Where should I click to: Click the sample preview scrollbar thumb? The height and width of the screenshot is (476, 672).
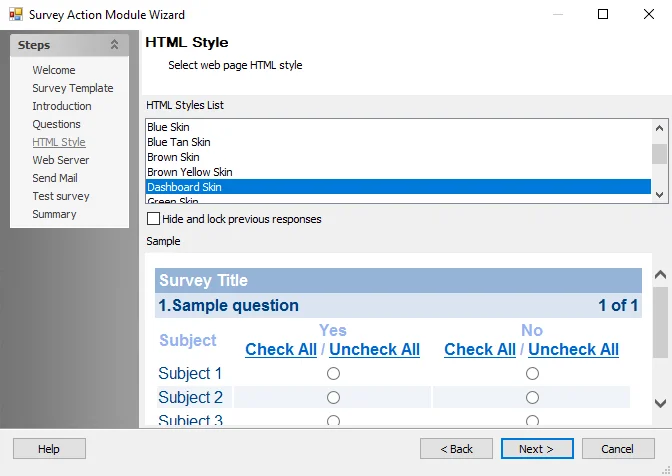click(660, 322)
